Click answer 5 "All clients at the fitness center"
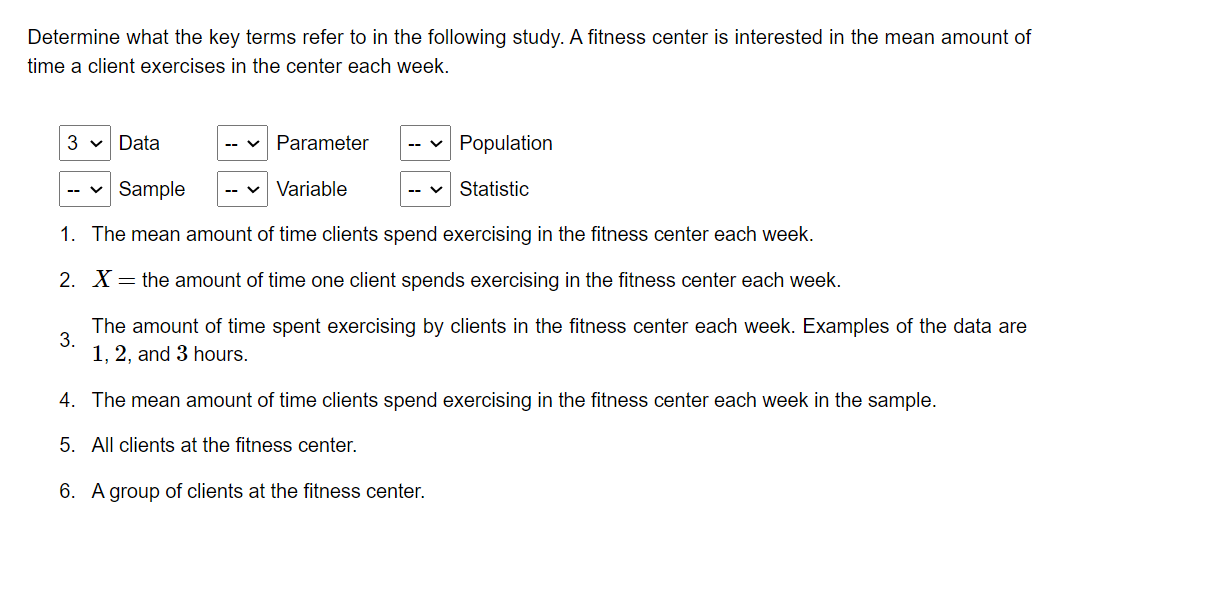This screenshot has width=1227, height=613. [x=225, y=444]
